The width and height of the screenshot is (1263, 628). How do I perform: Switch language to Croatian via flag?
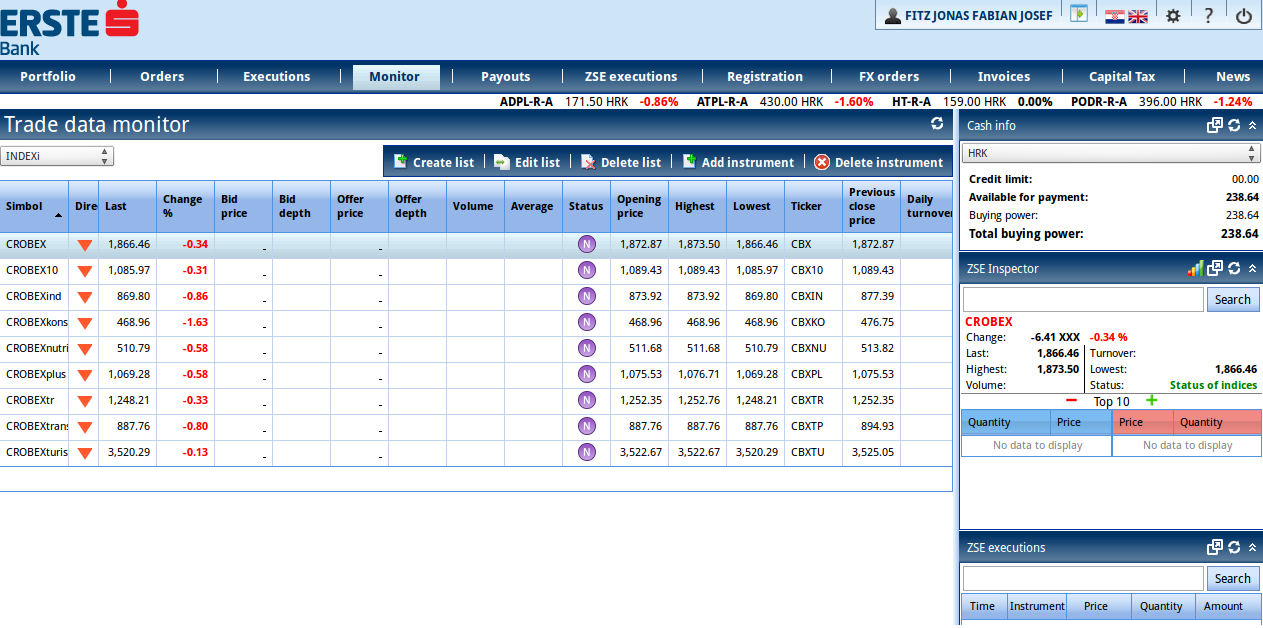pyautogui.click(x=1114, y=16)
